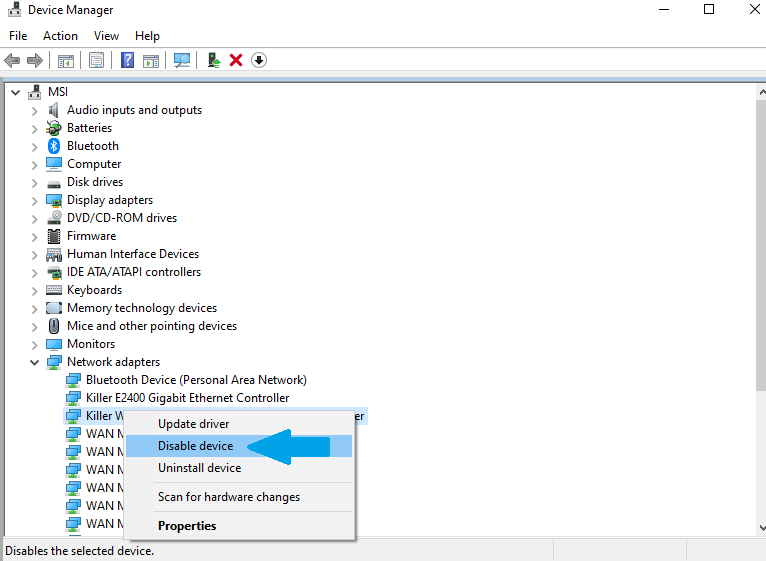Screen dimensions: 766x561
Task: Click the Firmware chip icon
Action: point(54,236)
